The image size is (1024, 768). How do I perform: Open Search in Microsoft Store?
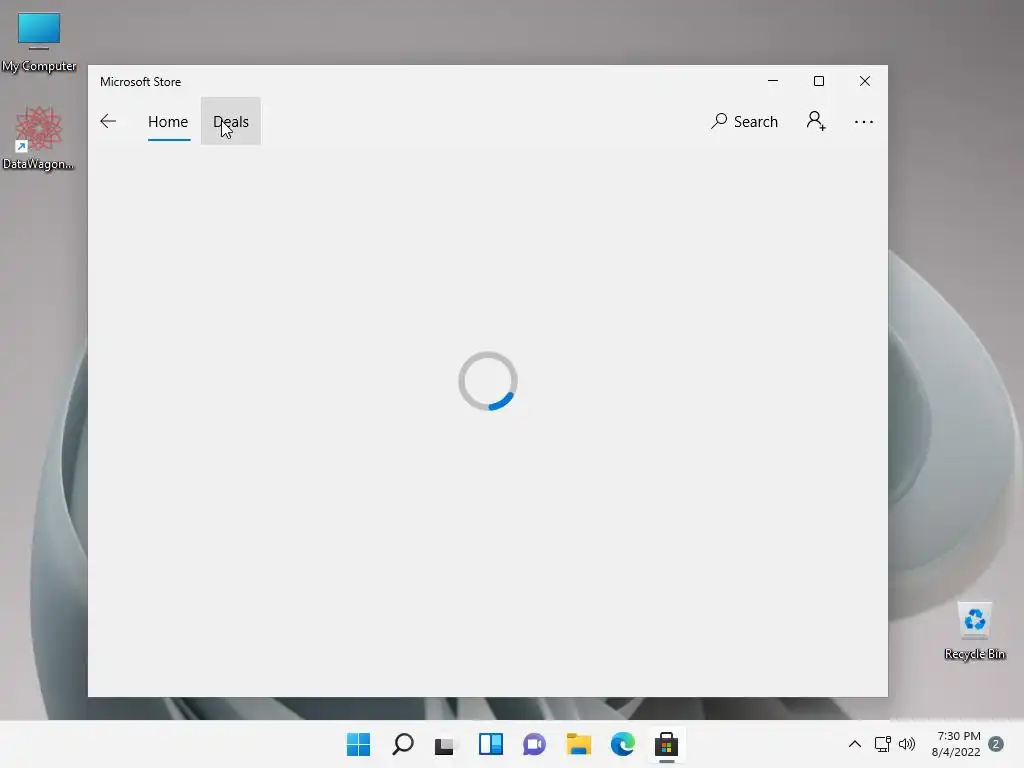point(744,121)
